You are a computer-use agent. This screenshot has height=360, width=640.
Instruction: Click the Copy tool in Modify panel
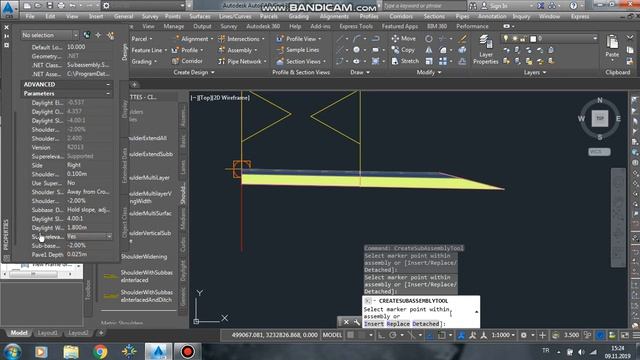[x=403, y=50]
